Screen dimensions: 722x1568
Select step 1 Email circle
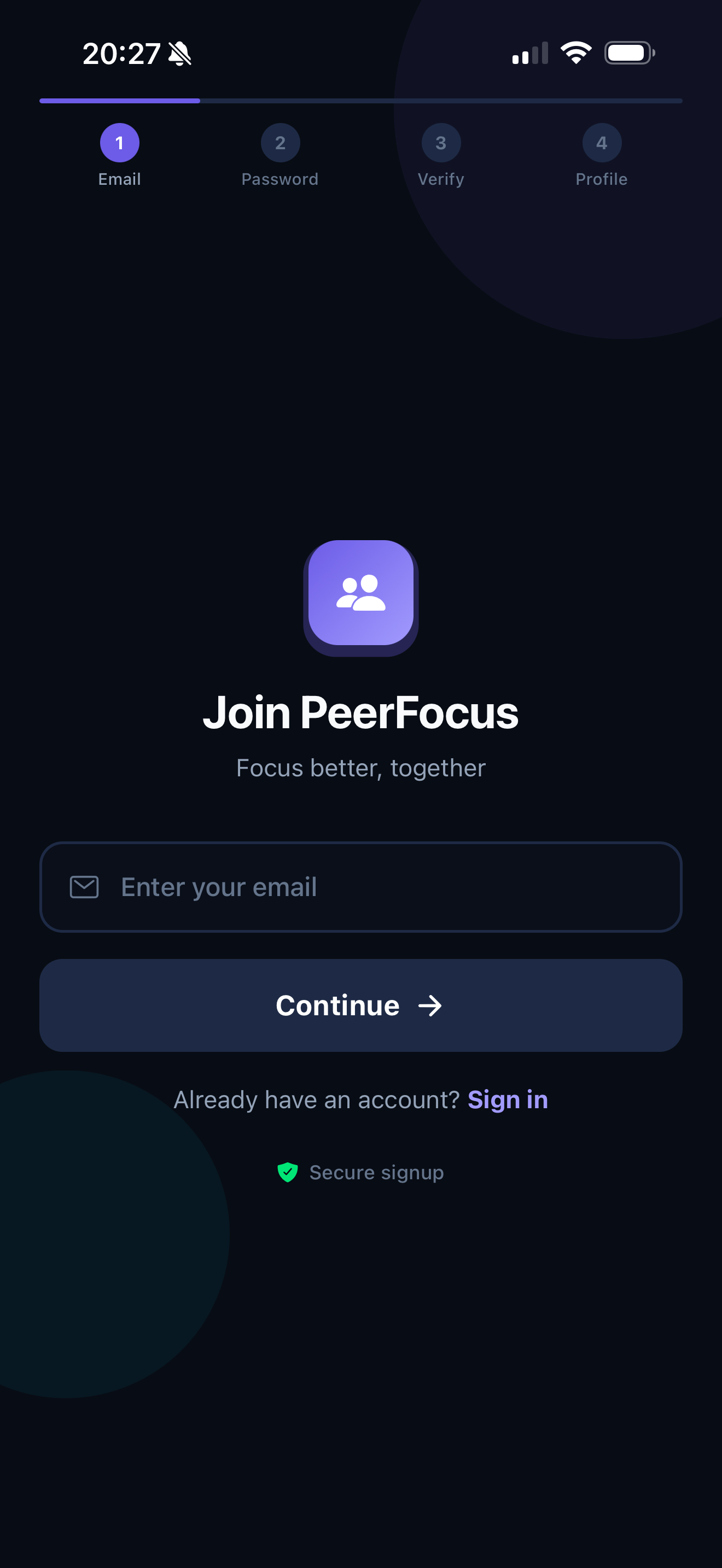pos(119,143)
